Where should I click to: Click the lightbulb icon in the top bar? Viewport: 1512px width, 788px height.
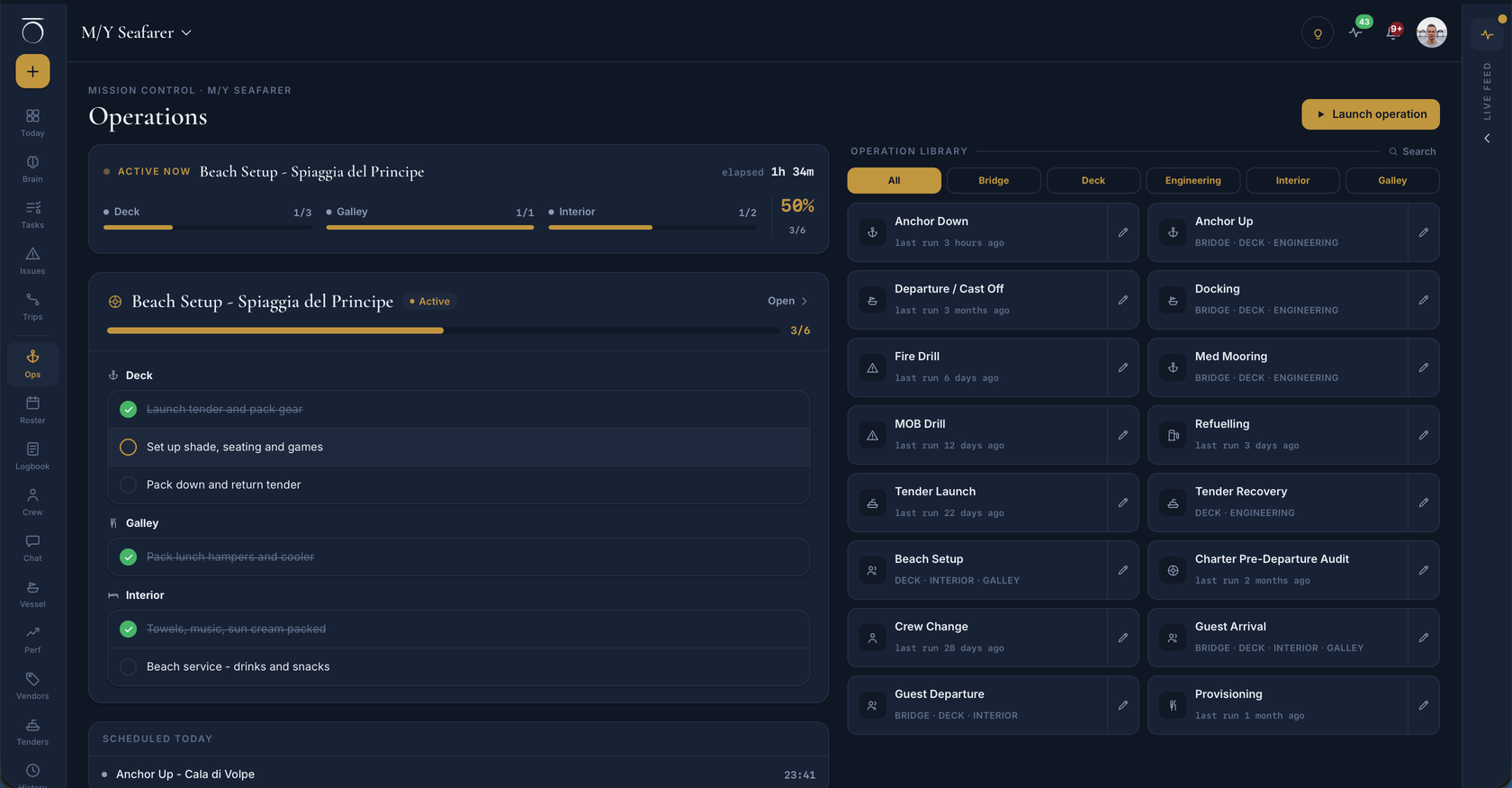pyautogui.click(x=1318, y=33)
